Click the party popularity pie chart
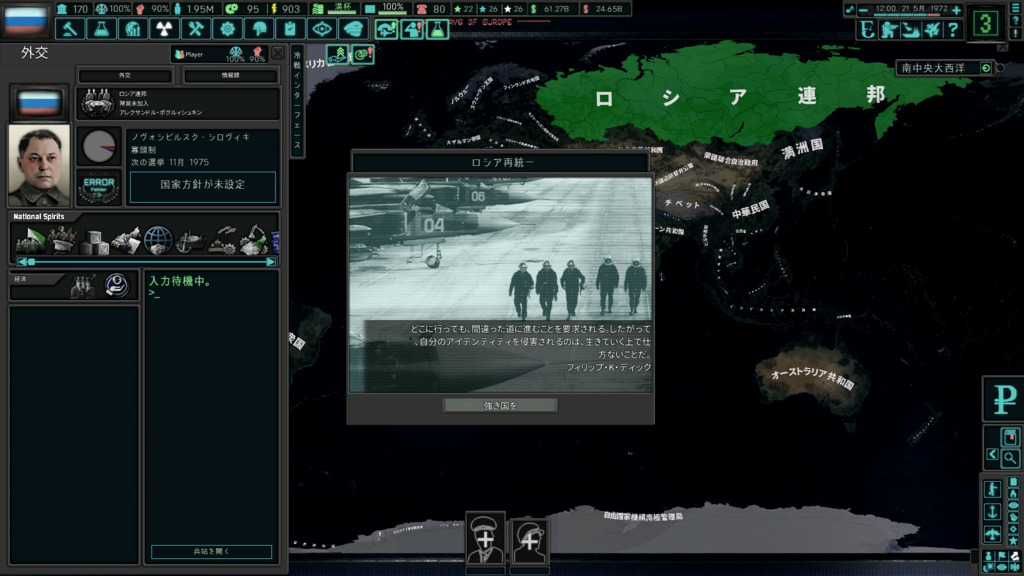This screenshot has height=576, width=1024. click(99, 146)
